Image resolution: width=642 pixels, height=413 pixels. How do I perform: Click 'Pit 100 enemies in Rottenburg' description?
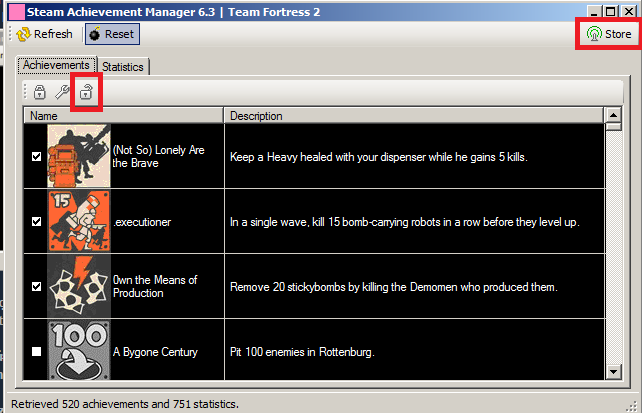click(x=302, y=352)
